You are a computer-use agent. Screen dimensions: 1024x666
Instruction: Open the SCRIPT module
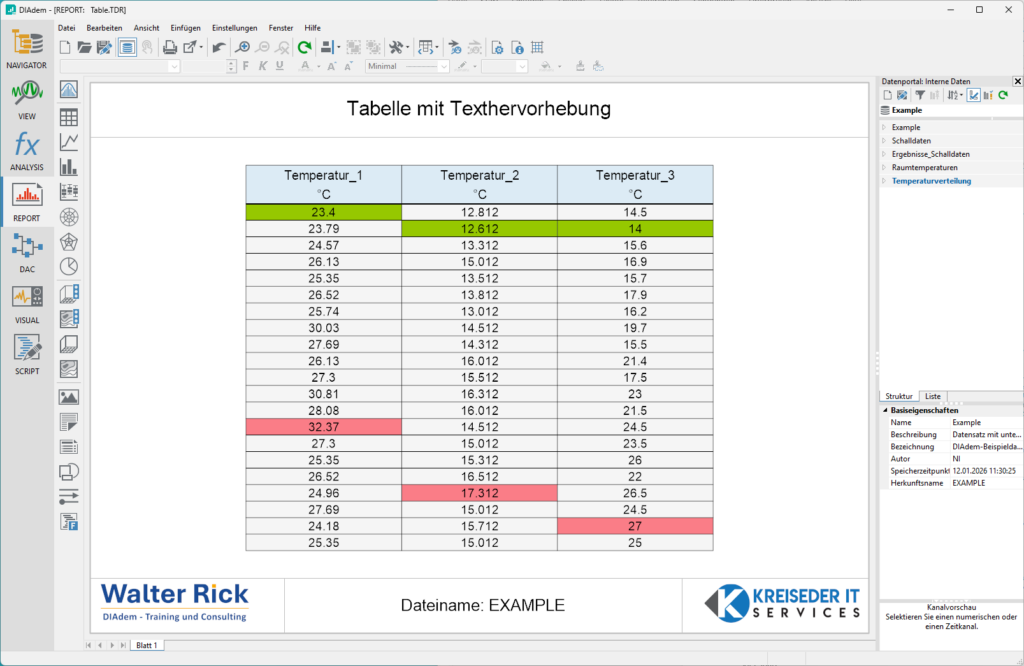click(x=26, y=354)
